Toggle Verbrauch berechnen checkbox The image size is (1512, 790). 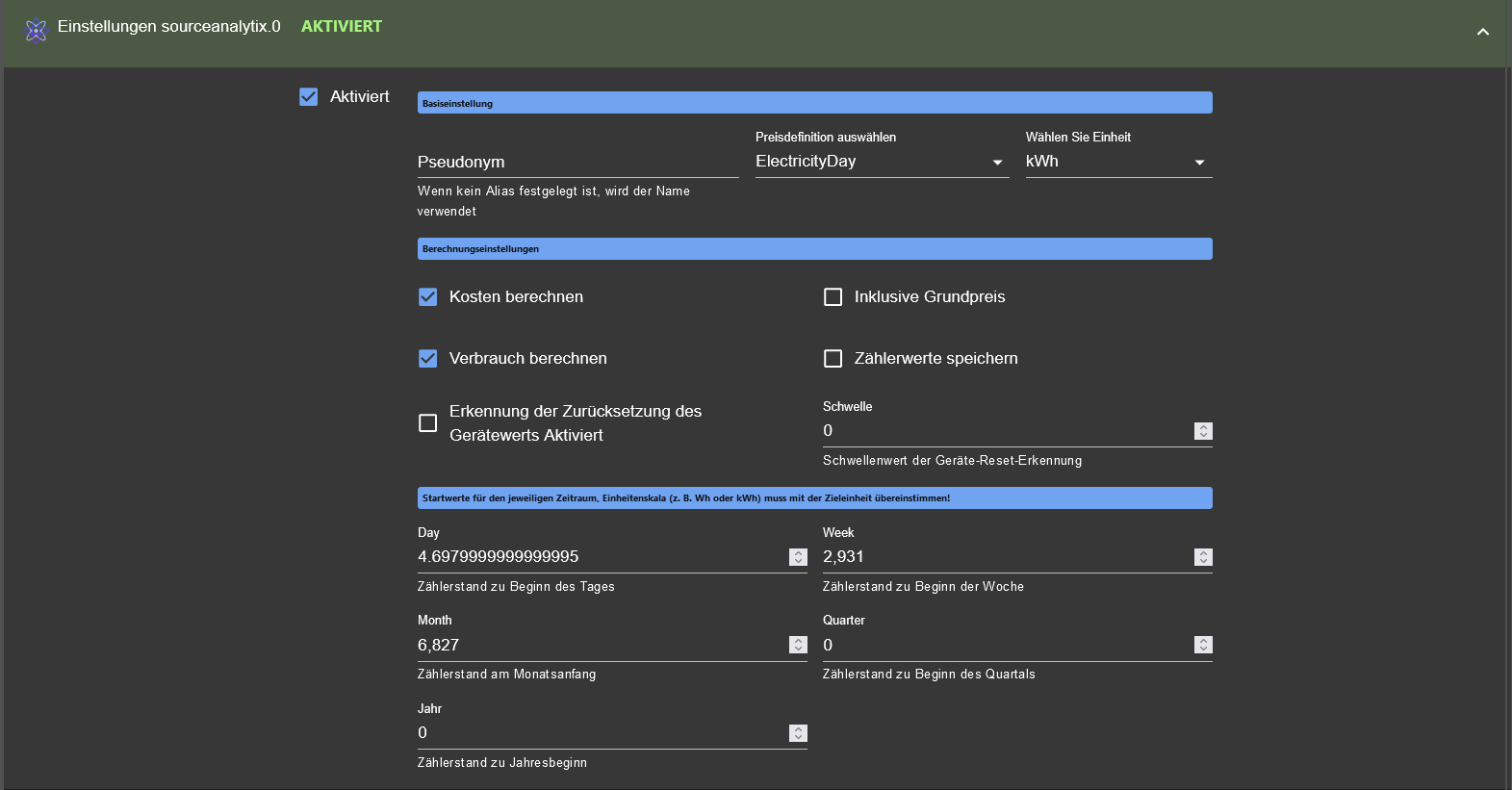coord(428,359)
